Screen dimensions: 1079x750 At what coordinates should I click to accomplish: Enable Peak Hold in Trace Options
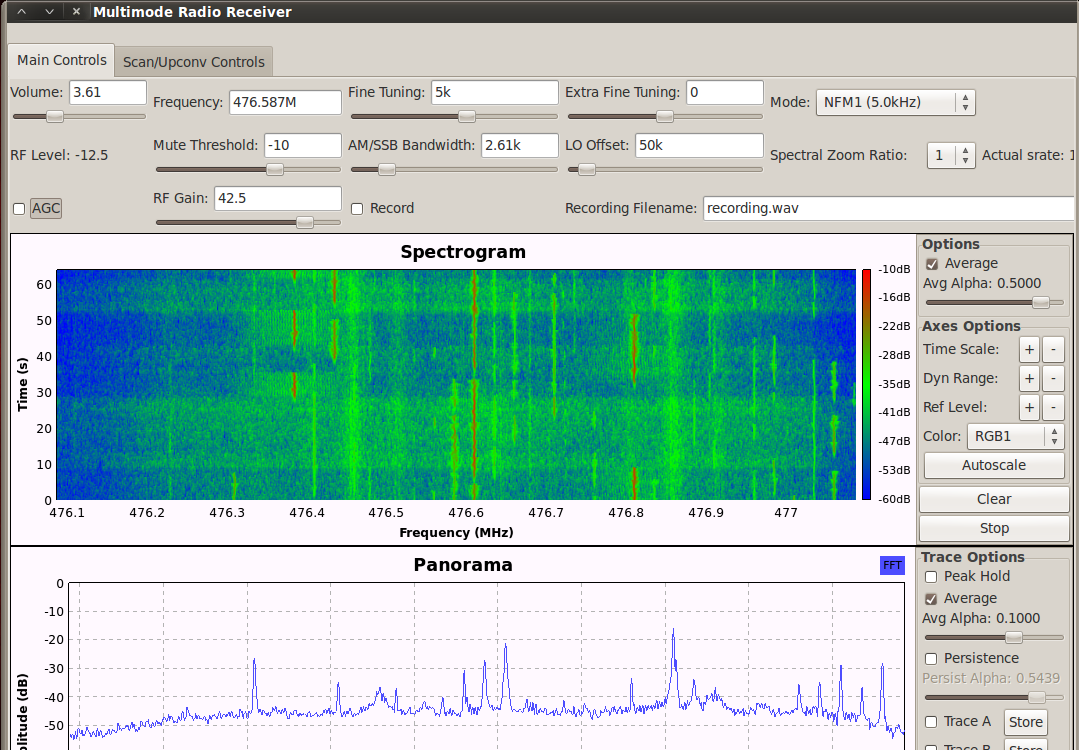click(x=930, y=576)
